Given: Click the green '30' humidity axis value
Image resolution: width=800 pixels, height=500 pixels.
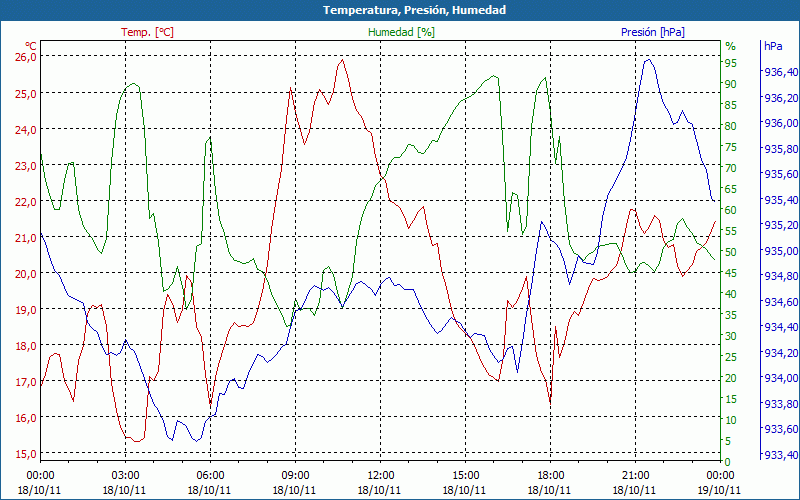Looking at the screenshot, I should [x=731, y=336].
